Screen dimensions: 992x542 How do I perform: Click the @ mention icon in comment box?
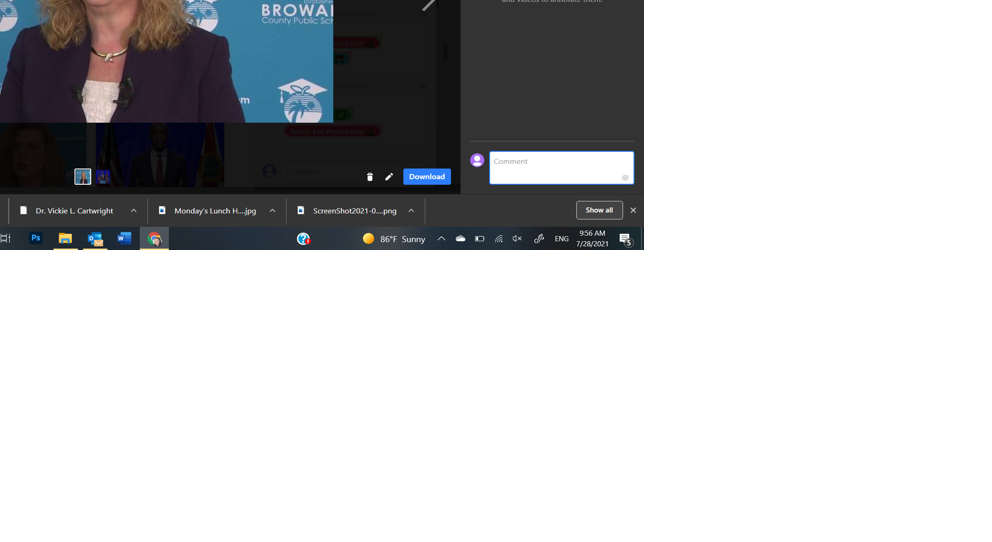[625, 178]
